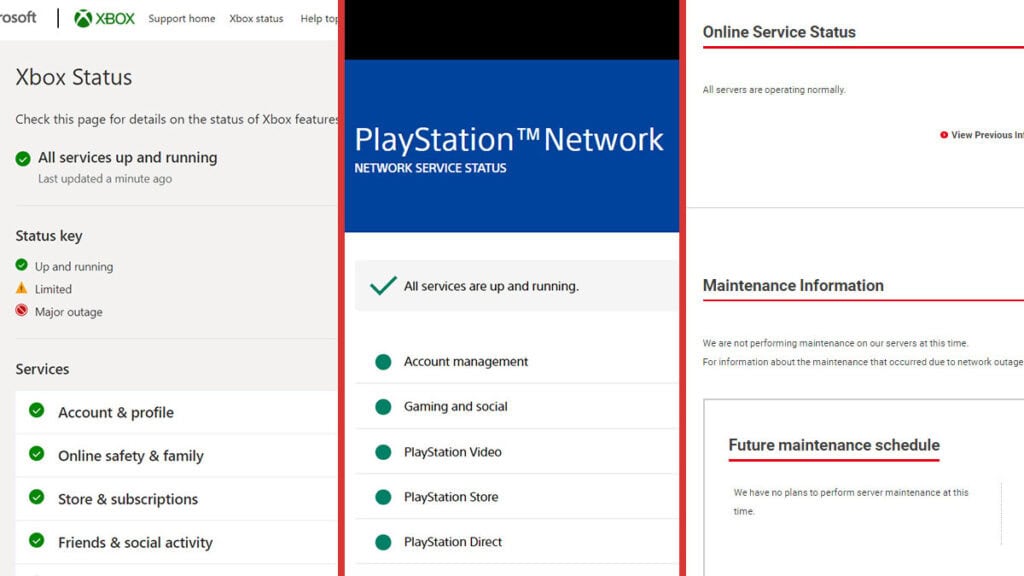Open the Support home menu item
Image resolution: width=1024 pixels, height=576 pixels.
[x=181, y=18]
